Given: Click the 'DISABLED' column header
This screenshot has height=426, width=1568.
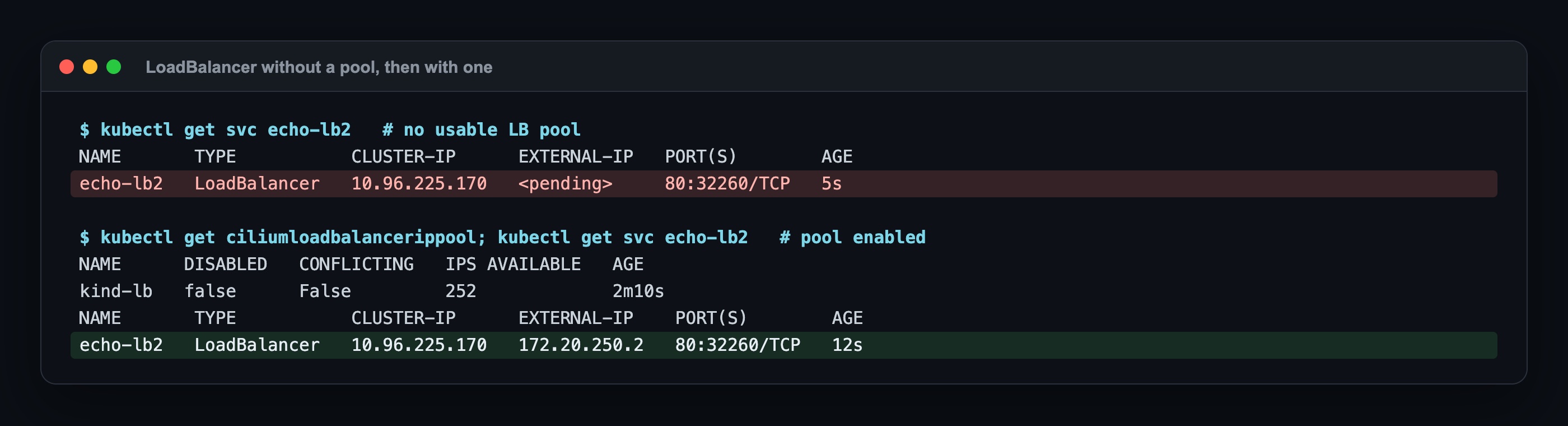Looking at the screenshot, I should (225, 264).
